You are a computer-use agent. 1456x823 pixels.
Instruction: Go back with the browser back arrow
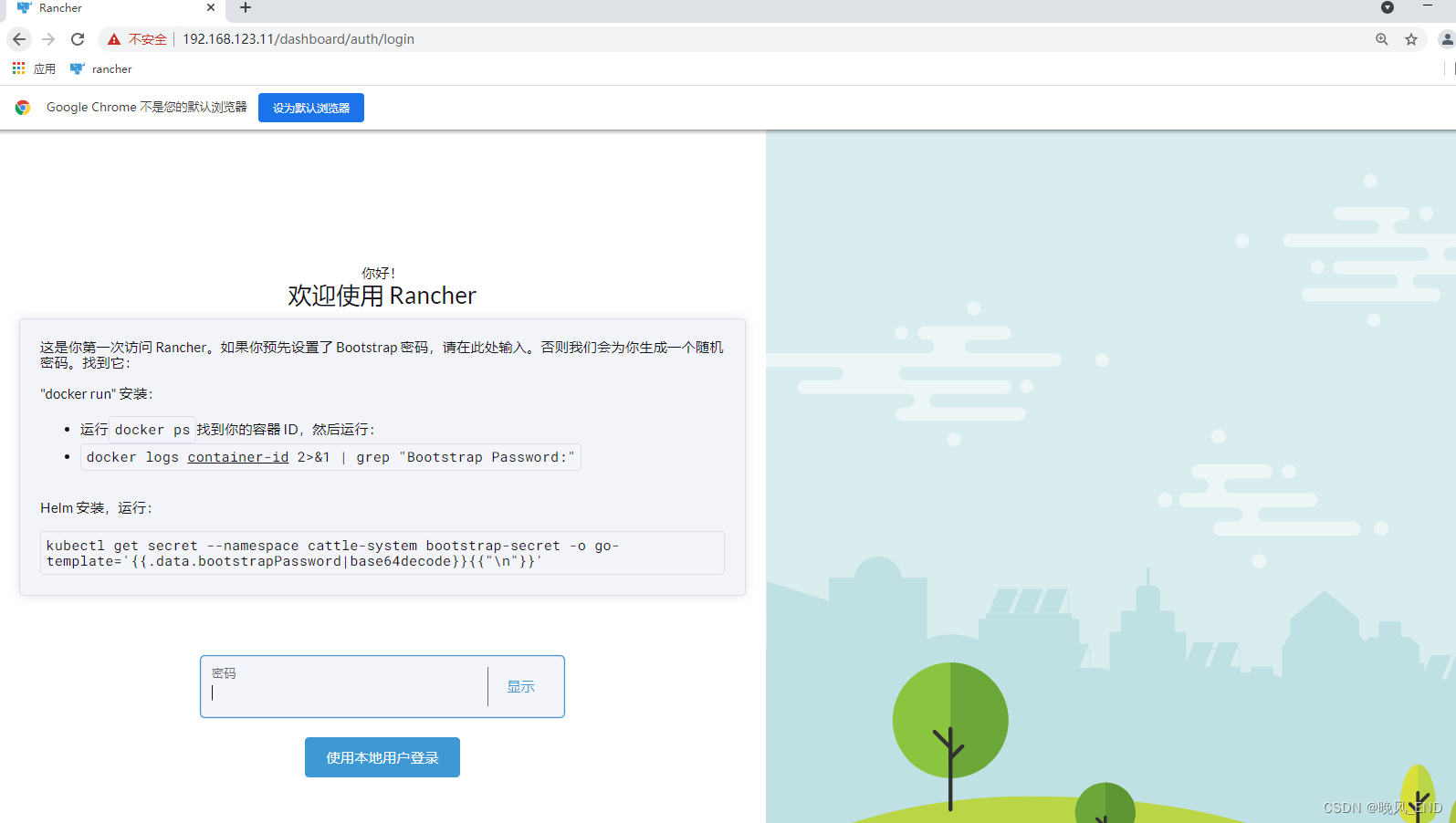(19, 39)
